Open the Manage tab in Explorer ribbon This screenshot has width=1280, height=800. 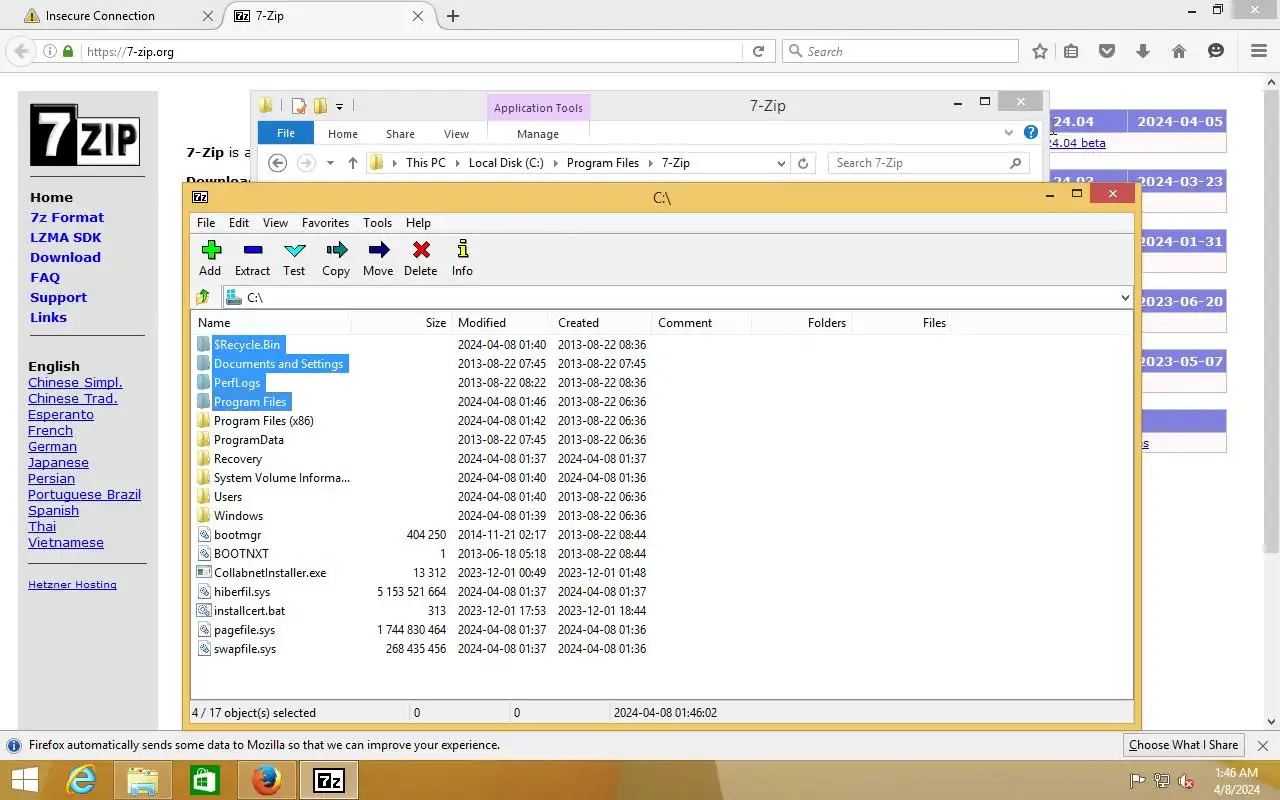[538, 134]
